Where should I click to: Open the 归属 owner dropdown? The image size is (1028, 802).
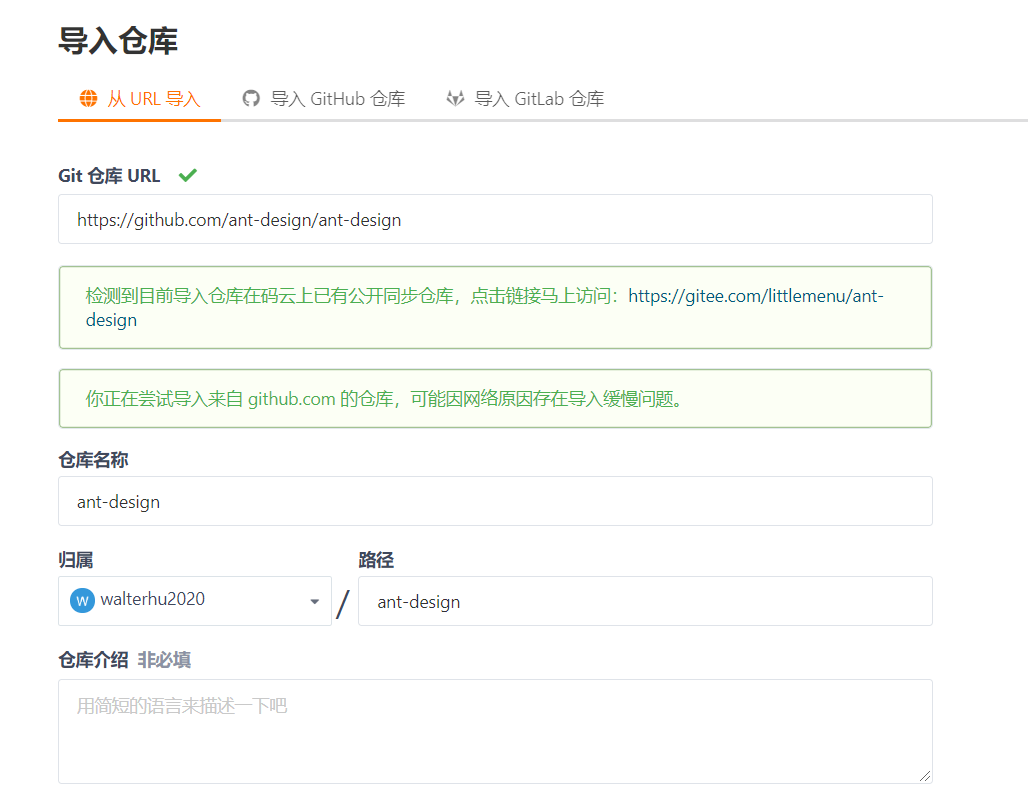[x=195, y=601]
